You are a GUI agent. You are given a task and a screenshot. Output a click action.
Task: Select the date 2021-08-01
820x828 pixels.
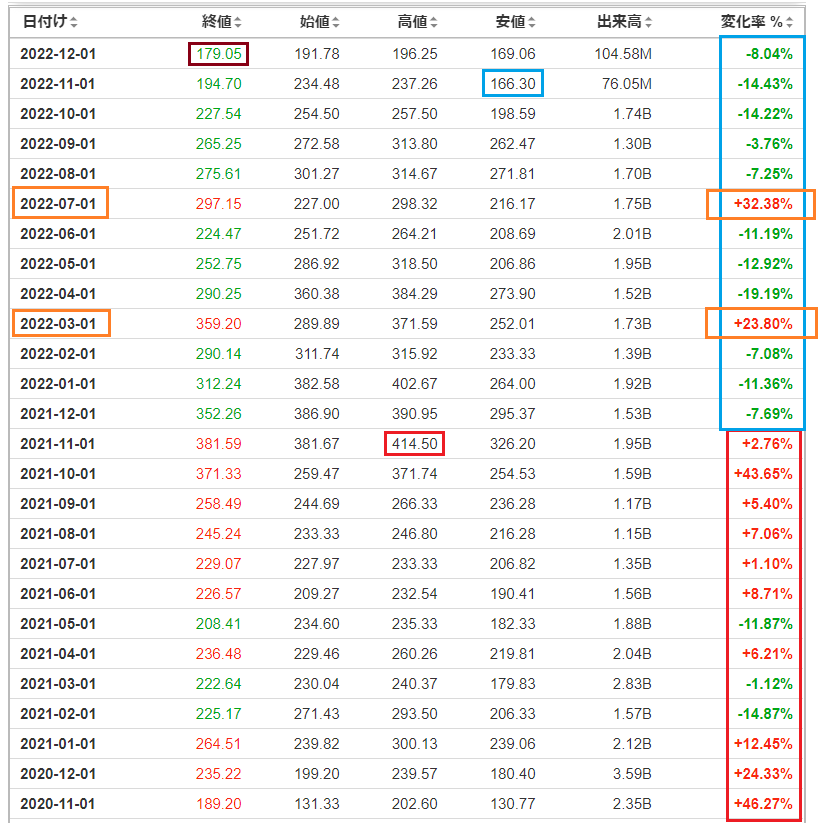point(58,533)
